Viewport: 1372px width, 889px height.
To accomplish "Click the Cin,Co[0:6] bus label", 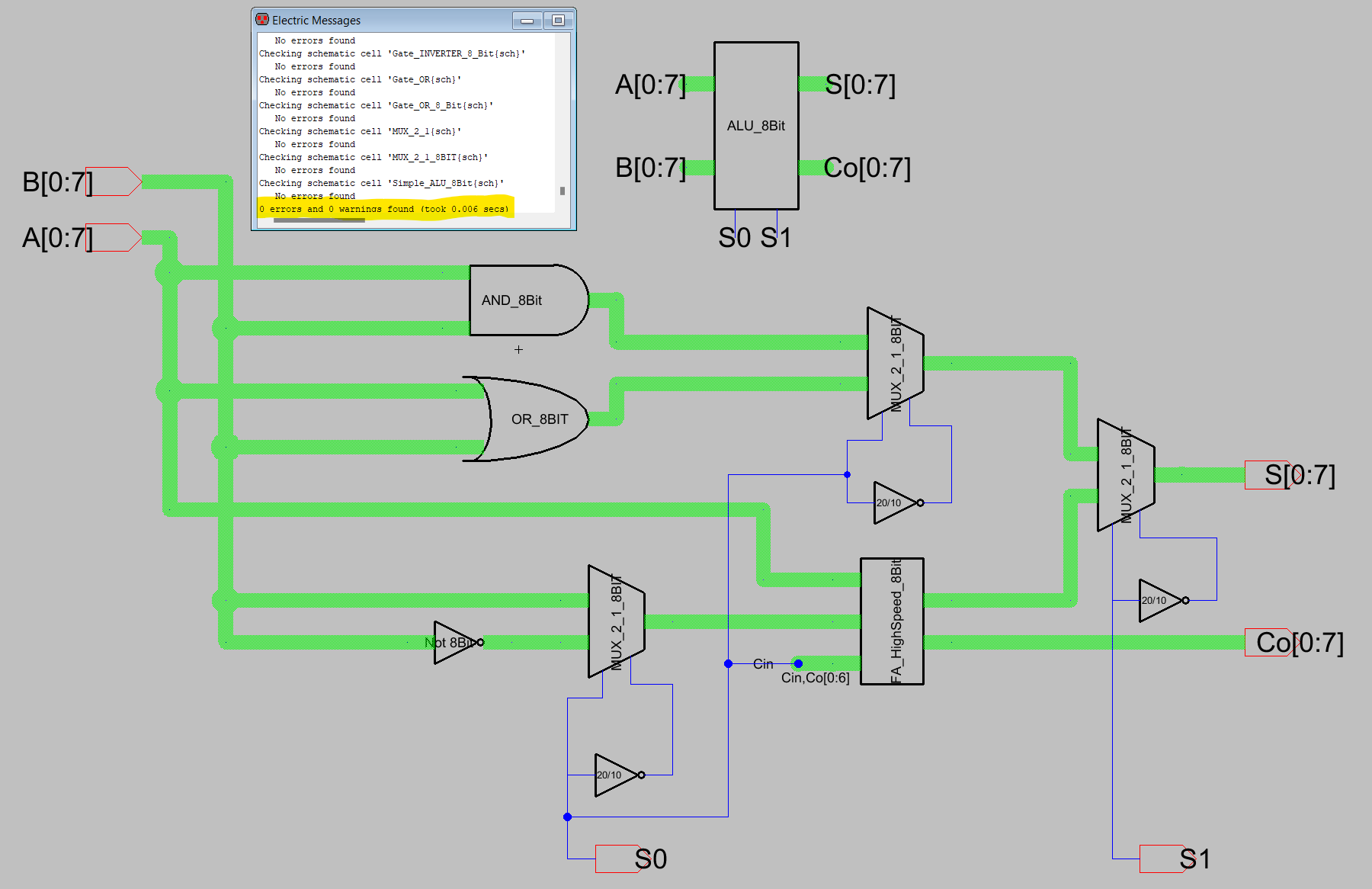I will [815, 678].
